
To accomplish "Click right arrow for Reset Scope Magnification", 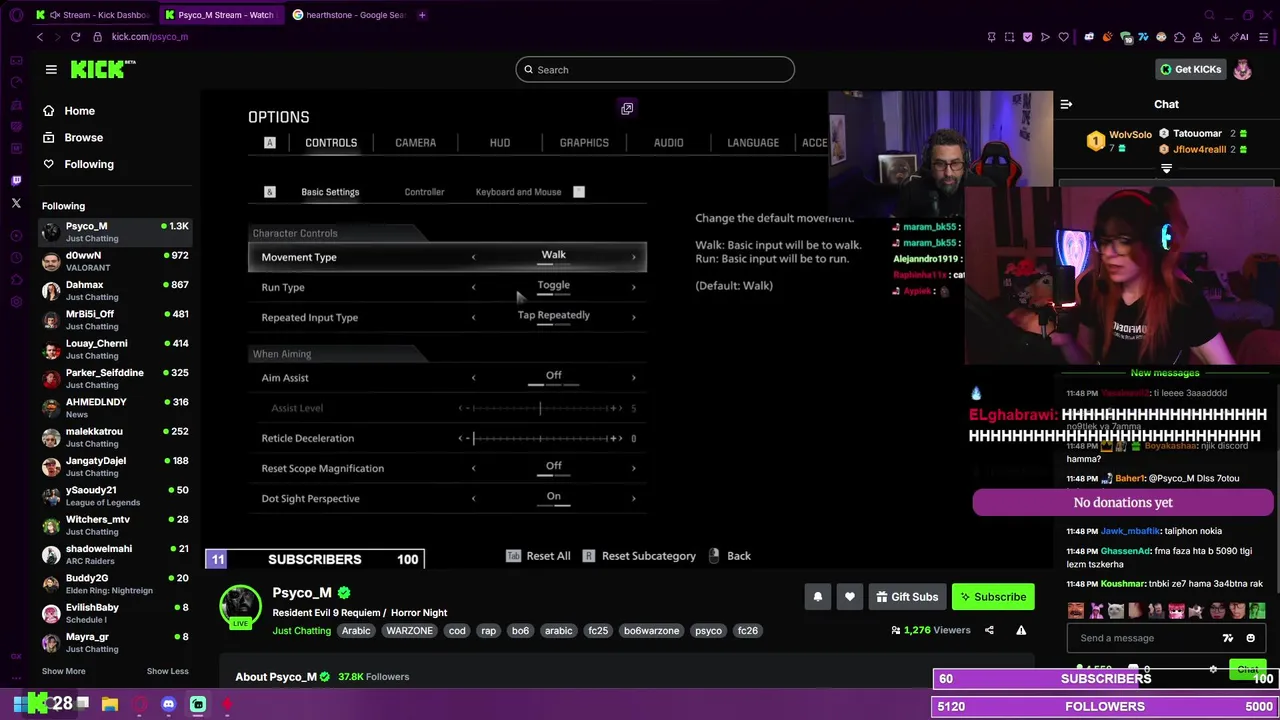I will [x=633, y=468].
